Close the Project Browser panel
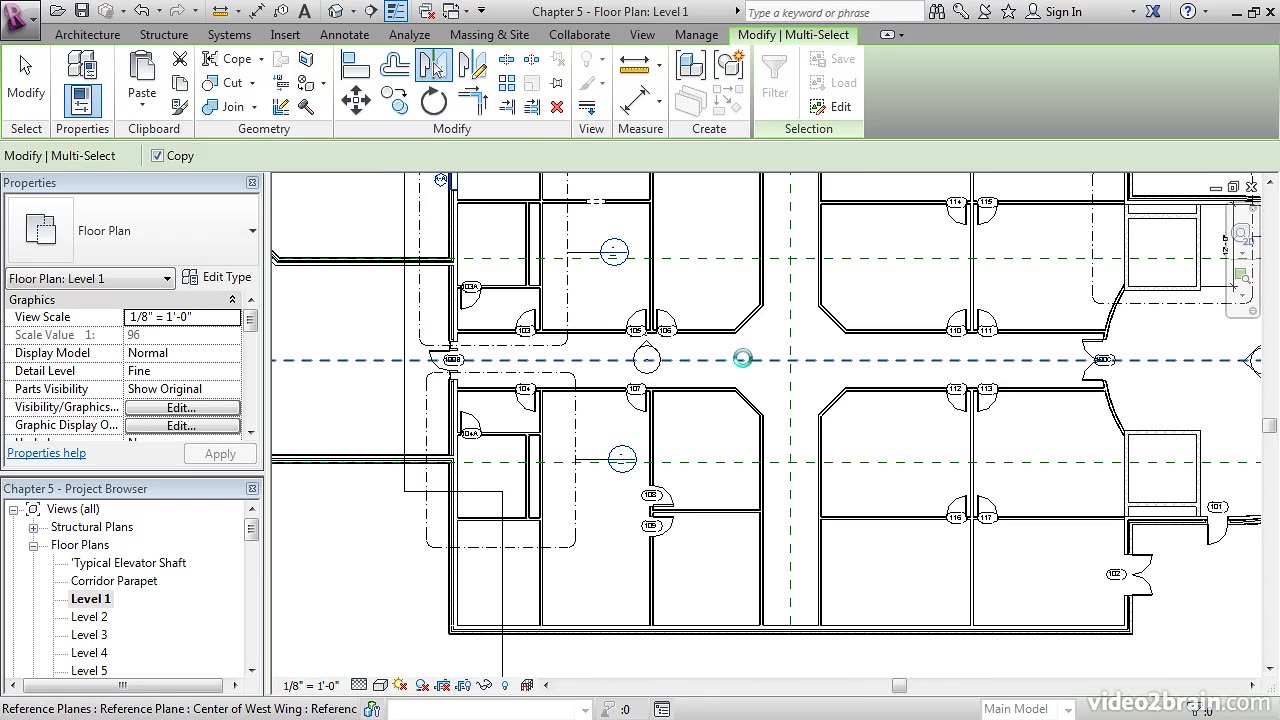This screenshot has height=720, width=1280. [x=252, y=489]
